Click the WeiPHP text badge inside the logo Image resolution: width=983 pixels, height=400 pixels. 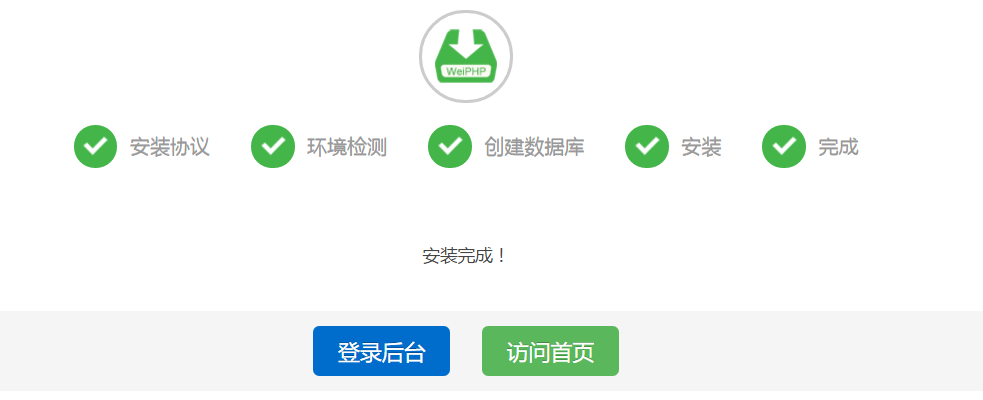coord(466,71)
